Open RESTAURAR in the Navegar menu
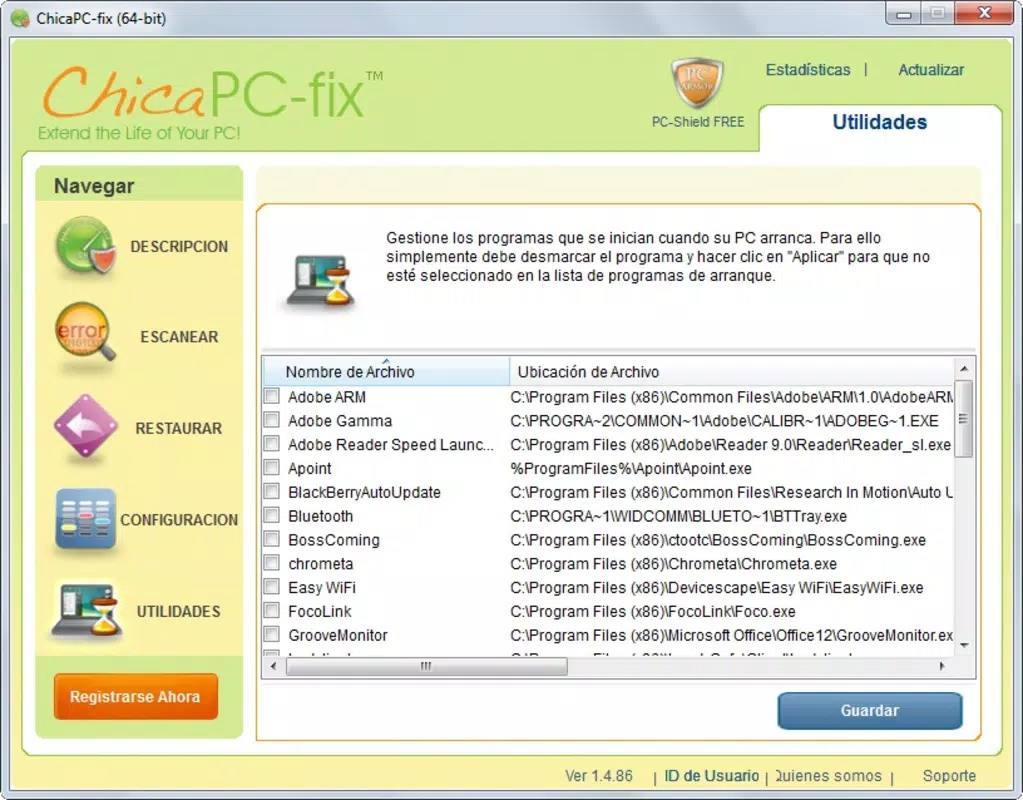 [x=178, y=428]
